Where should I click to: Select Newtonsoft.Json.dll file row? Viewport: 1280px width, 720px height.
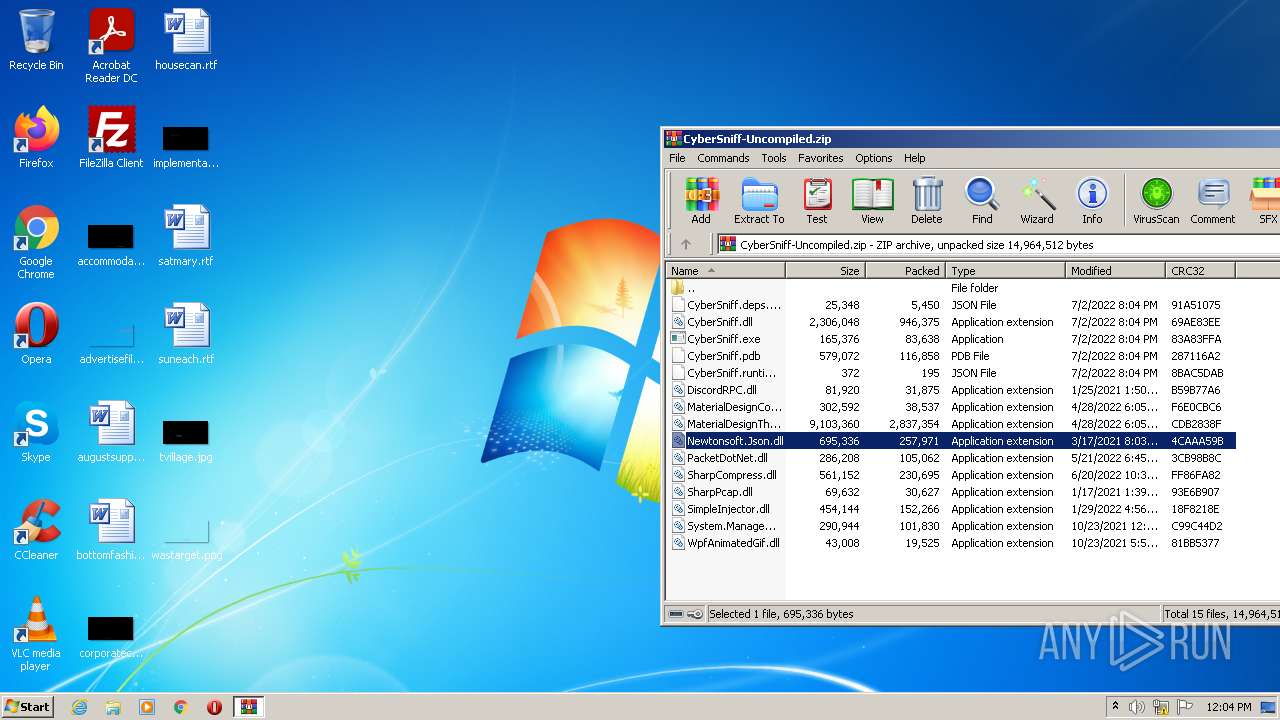pos(952,441)
